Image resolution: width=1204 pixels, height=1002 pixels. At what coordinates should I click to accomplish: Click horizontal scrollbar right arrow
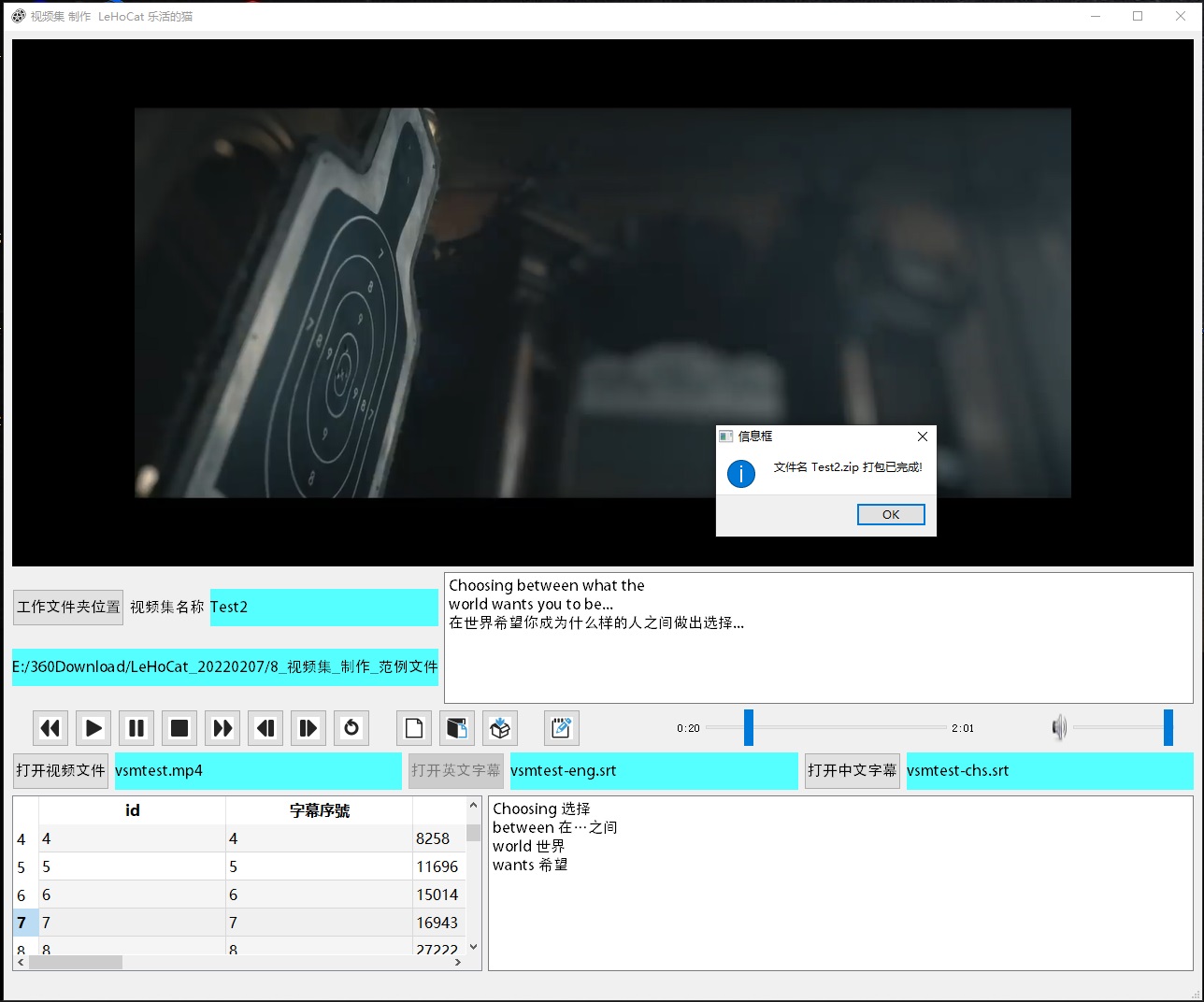(457, 962)
